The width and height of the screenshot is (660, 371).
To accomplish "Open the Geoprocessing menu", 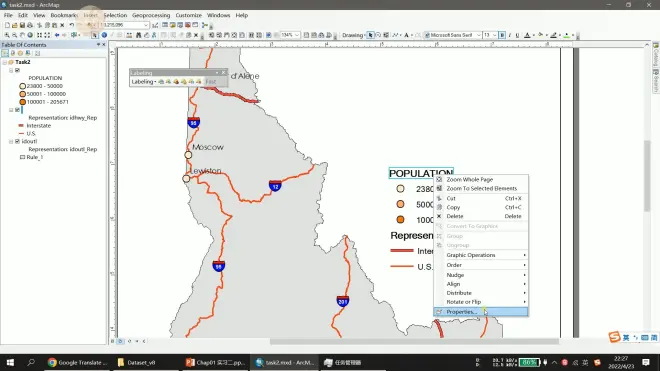I will tap(151, 15).
